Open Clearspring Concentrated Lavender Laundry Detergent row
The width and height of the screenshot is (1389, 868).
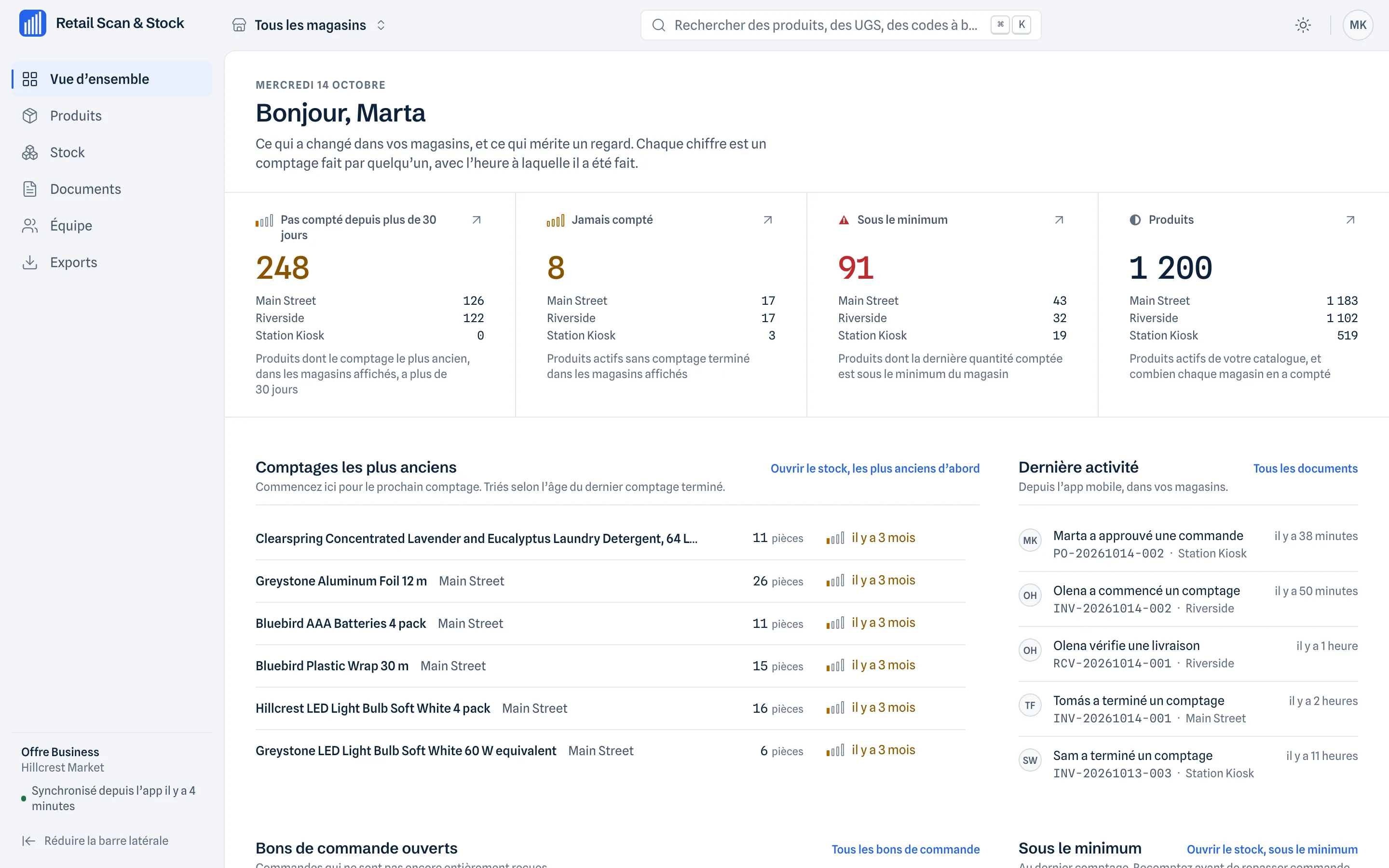(611, 539)
